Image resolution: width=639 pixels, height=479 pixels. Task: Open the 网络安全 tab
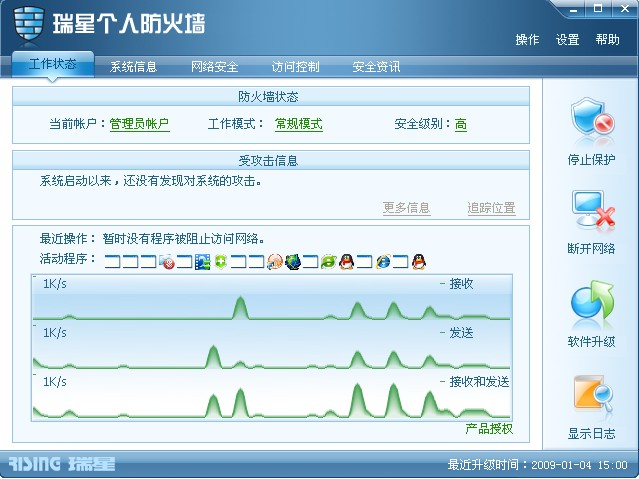click(214, 66)
